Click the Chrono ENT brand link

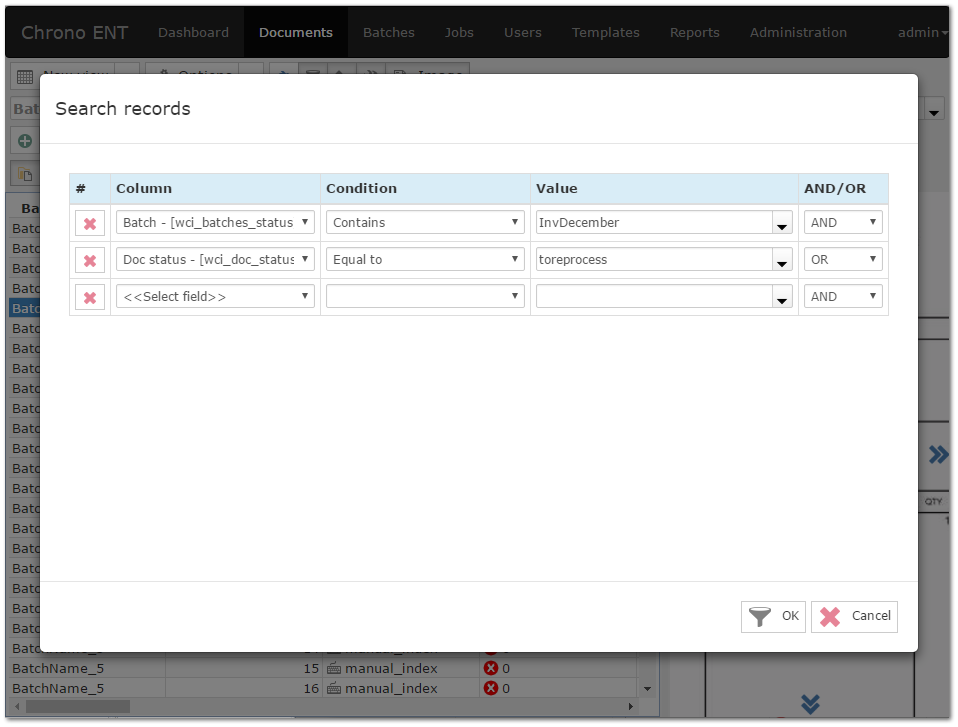75,32
